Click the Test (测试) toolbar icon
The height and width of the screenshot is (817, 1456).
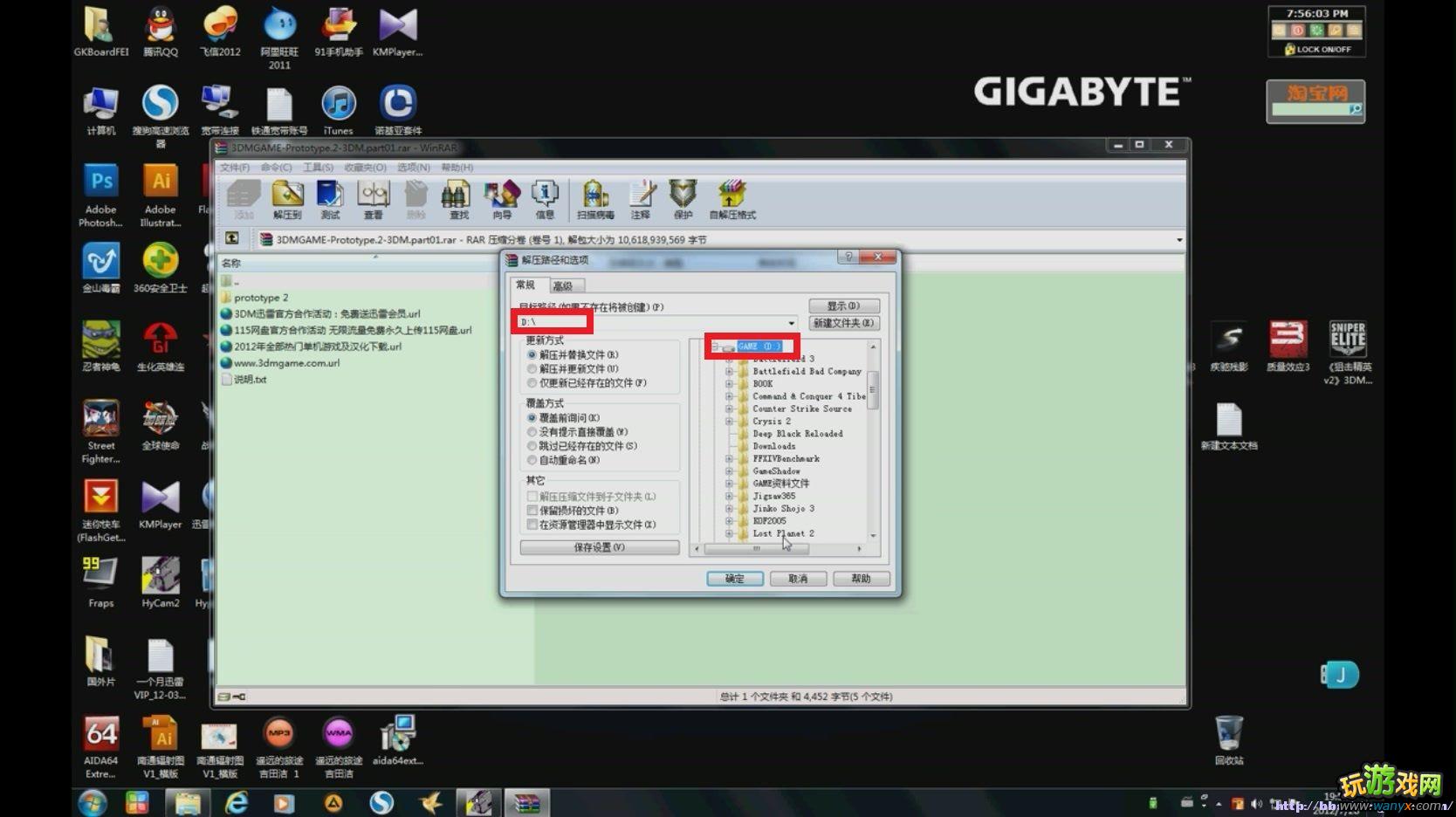point(330,199)
